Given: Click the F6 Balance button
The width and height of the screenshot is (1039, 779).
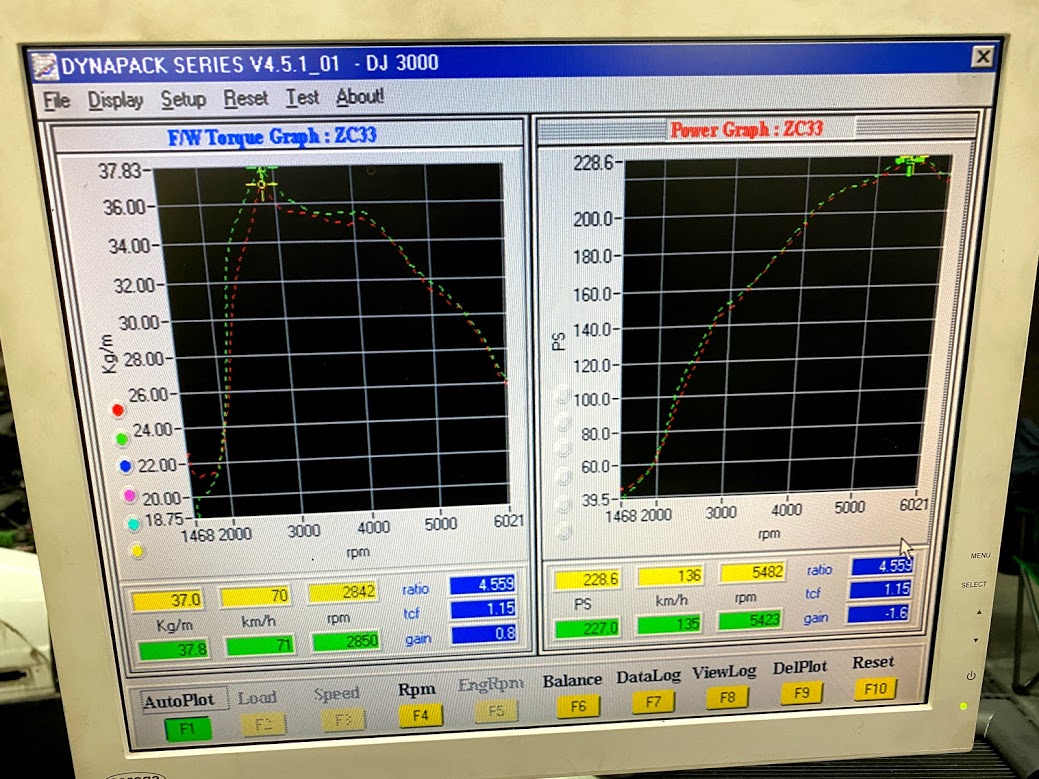Looking at the screenshot, I should click(578, 706).
